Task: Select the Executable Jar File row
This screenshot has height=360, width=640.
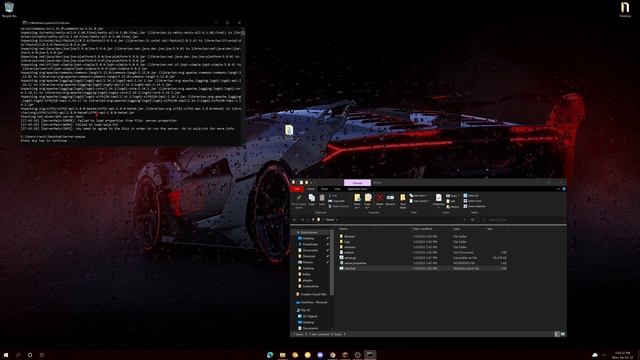Action: 422,258
